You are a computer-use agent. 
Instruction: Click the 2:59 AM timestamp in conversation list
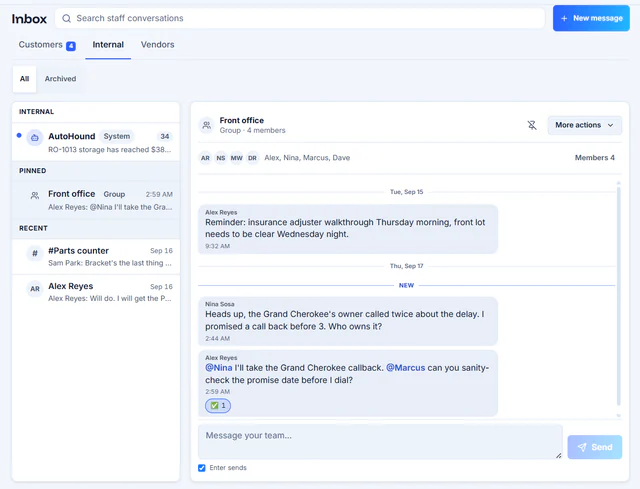159,194
